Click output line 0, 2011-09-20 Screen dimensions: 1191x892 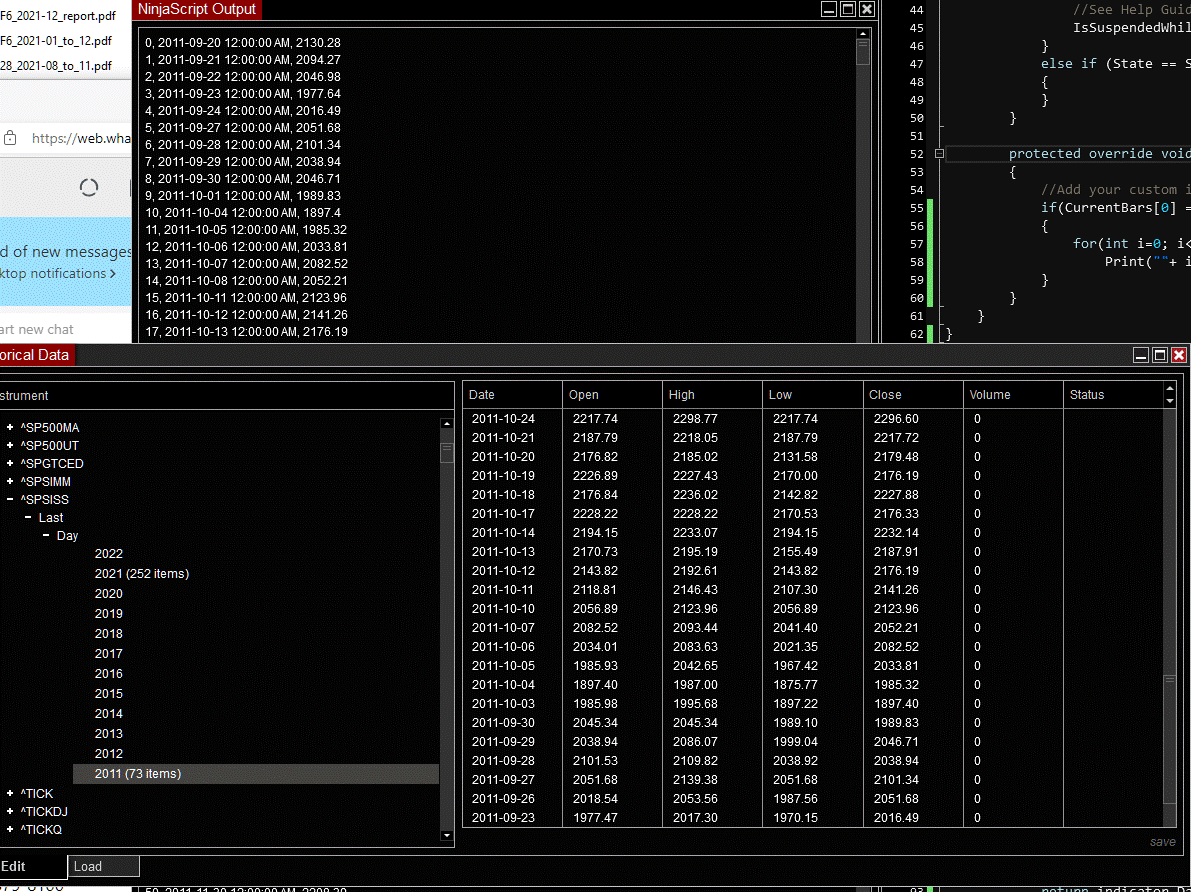coord(243,43)
